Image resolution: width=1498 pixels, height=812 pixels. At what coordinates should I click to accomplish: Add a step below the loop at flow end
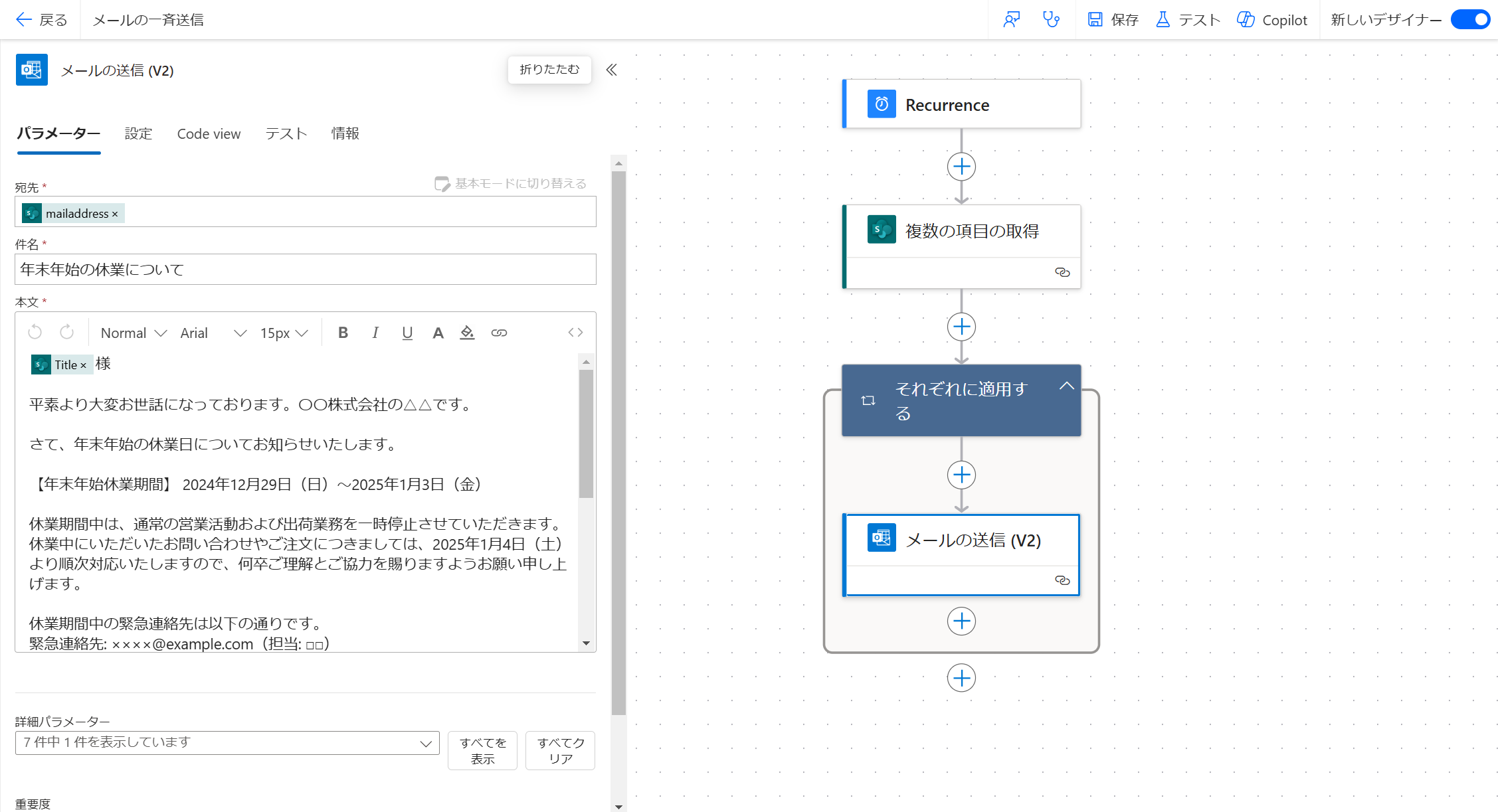(961, 678)
